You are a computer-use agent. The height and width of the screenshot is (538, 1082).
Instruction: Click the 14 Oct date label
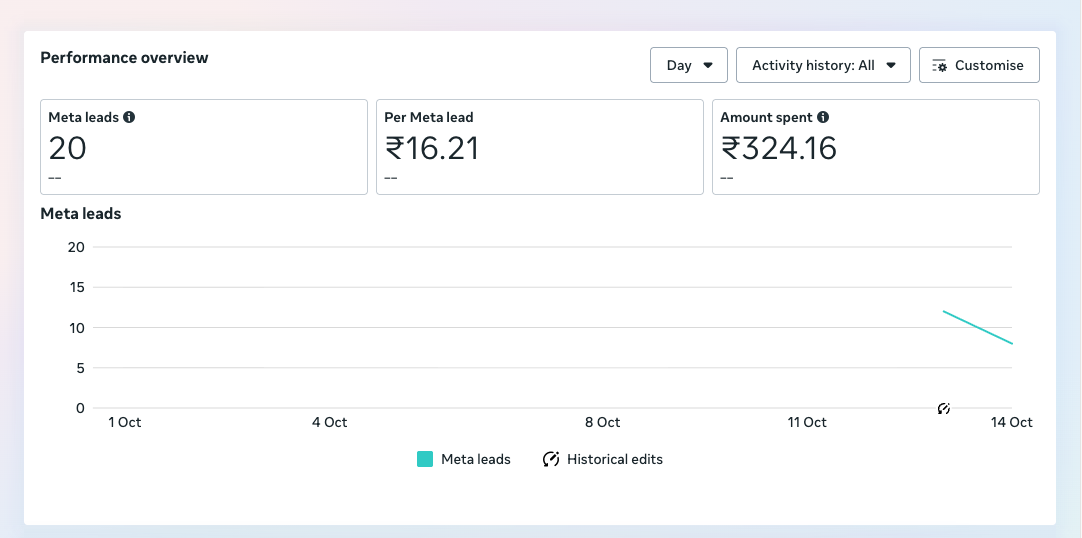pyautogui.click(x=1011, y=422)
